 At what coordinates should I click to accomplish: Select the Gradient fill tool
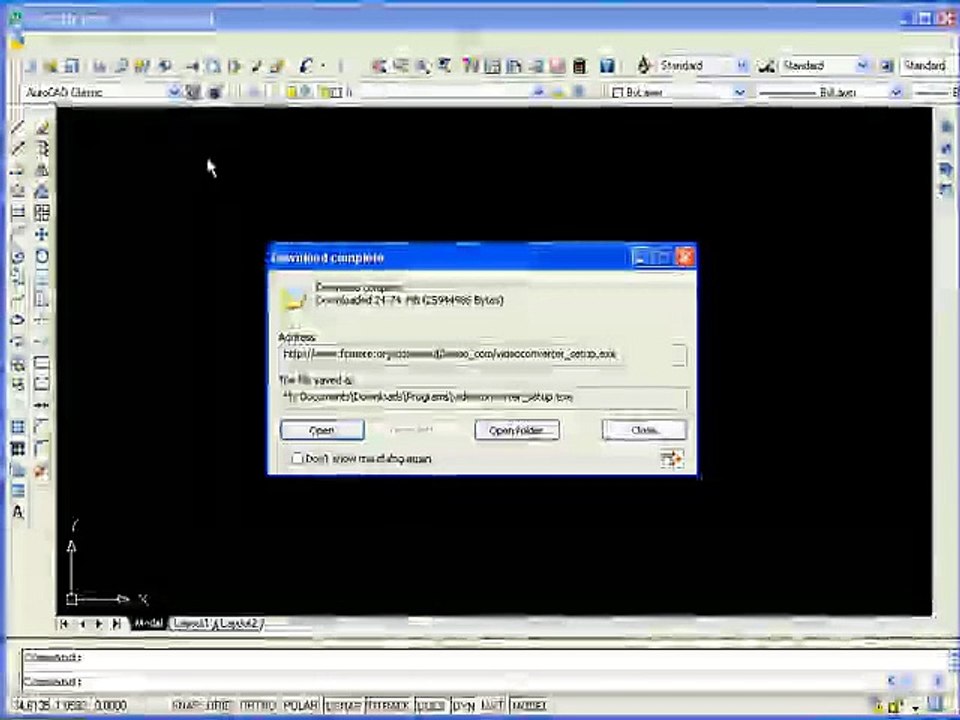[x=18, y=449]
